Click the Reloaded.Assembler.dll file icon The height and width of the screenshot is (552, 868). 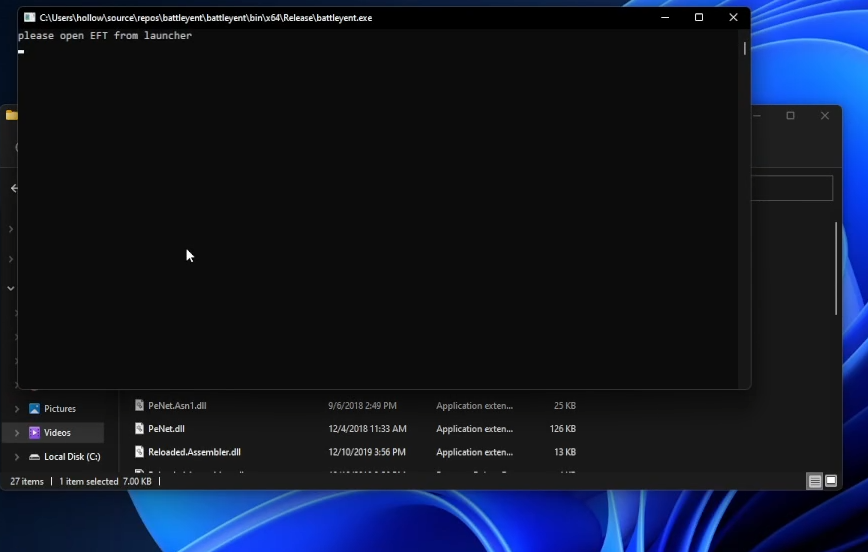click(x=140, y=452)
